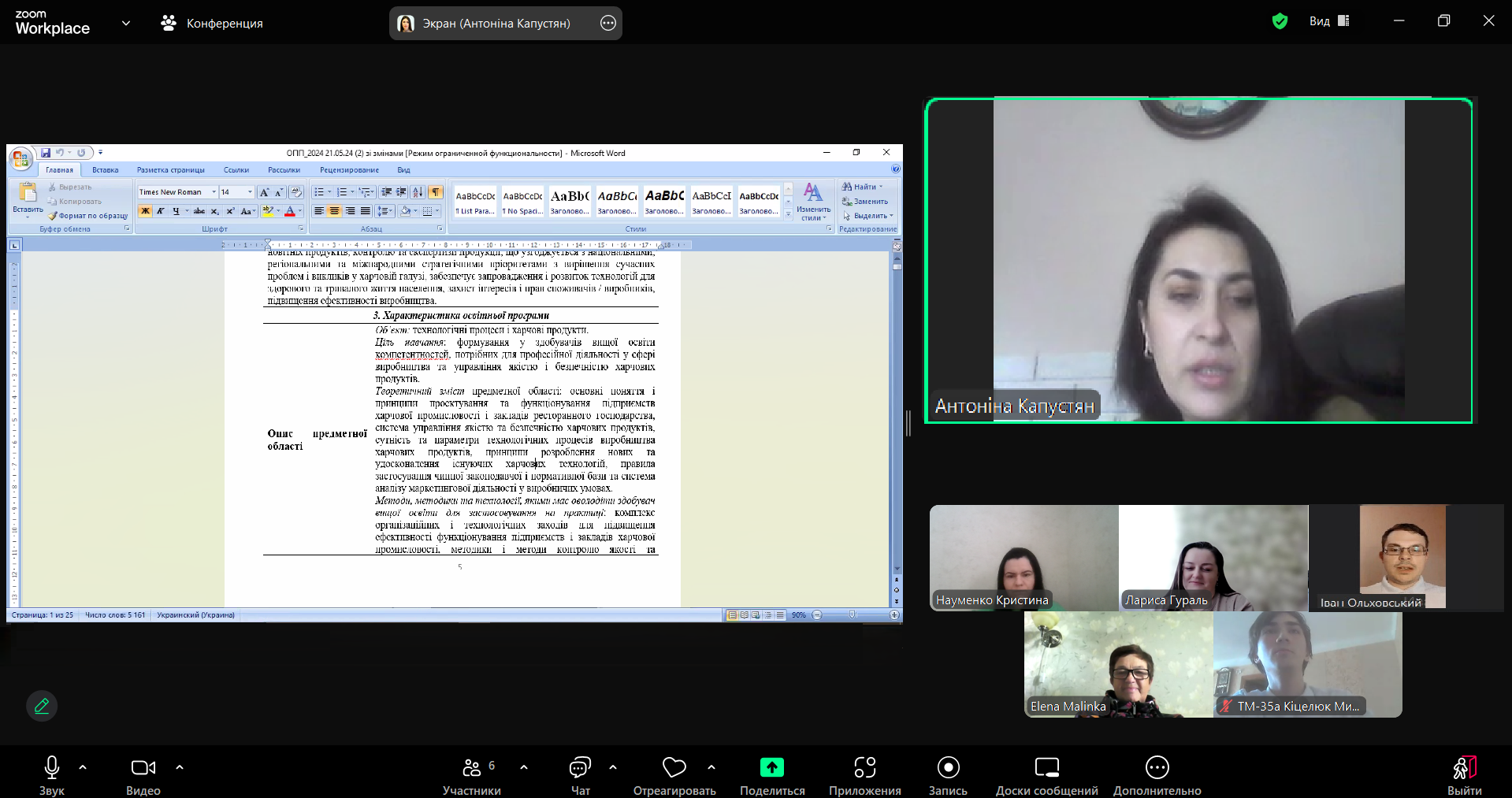Click Формат по образцу format painter
The width and height of the screenshot is (1512, 798).
(87, 215)
